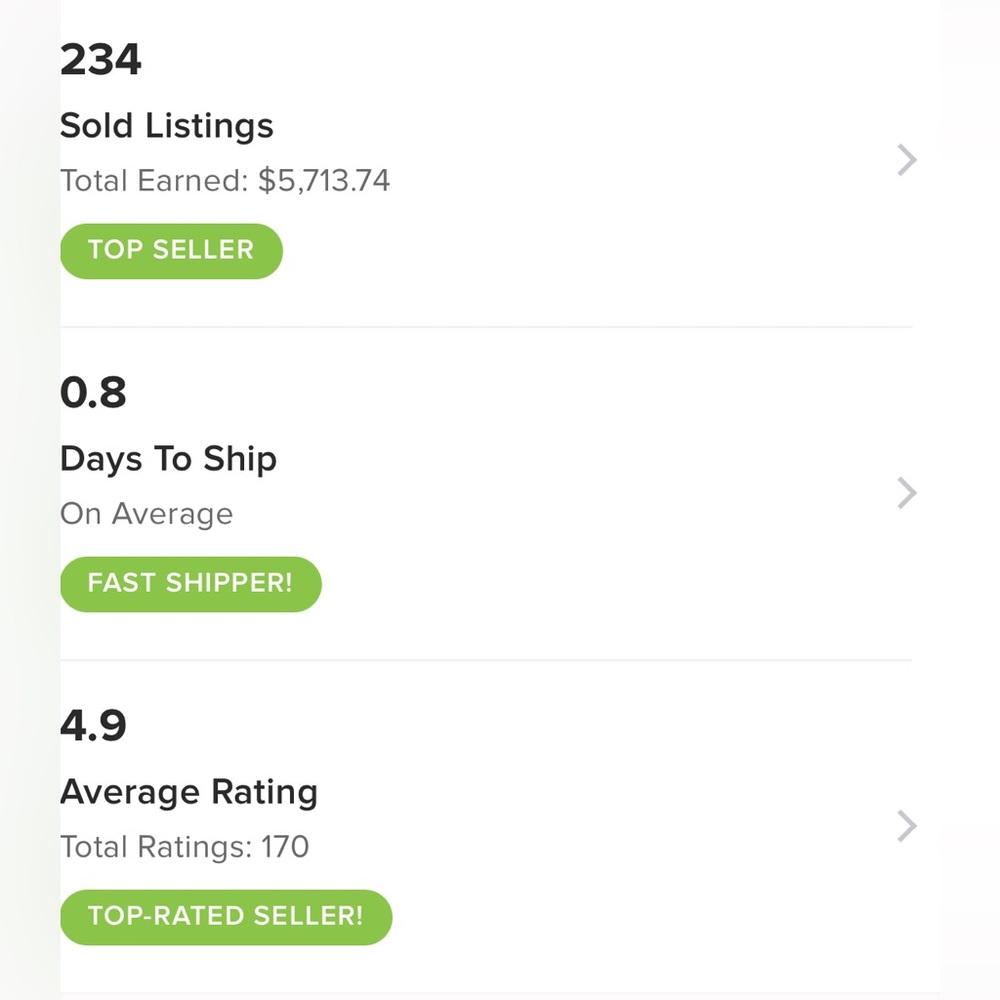1000x1000 pixels.
Task: Click the TOP SELLER badge
Action: coord(170,250)
